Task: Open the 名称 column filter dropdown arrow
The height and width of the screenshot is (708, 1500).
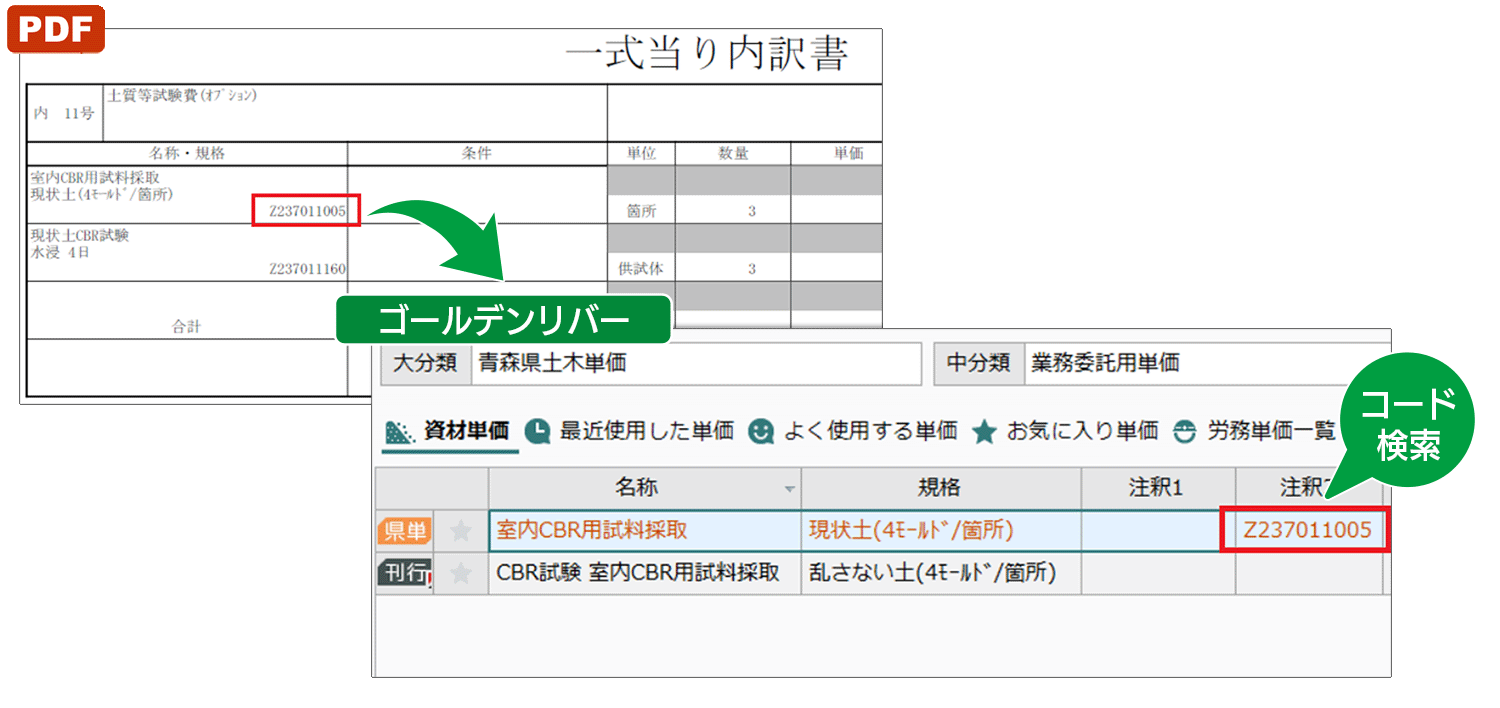Action: [790, 490]
